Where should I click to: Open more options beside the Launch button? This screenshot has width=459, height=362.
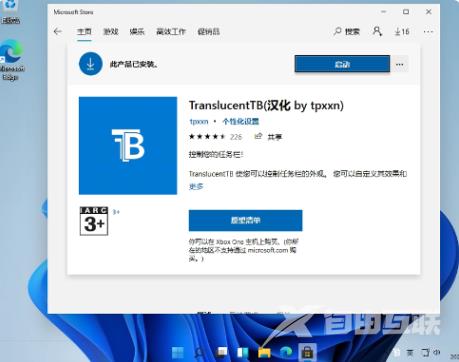click(400, 64)
